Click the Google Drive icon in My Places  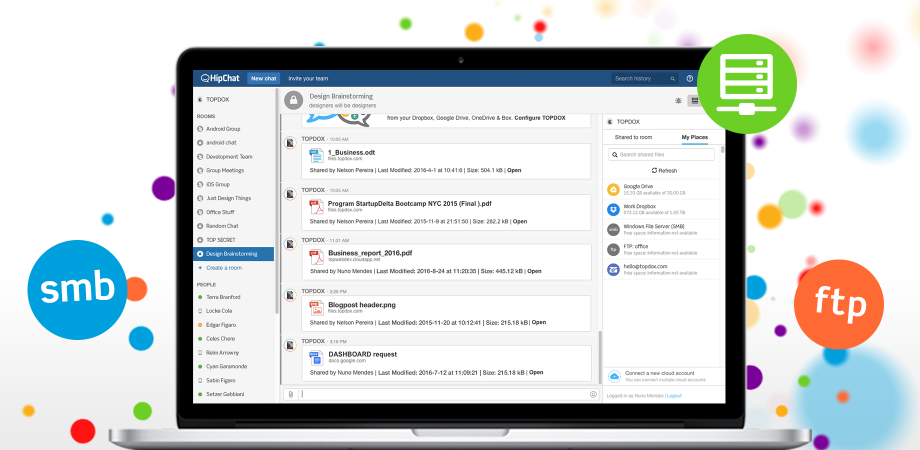pyautogui.click(x=613, y=190)
